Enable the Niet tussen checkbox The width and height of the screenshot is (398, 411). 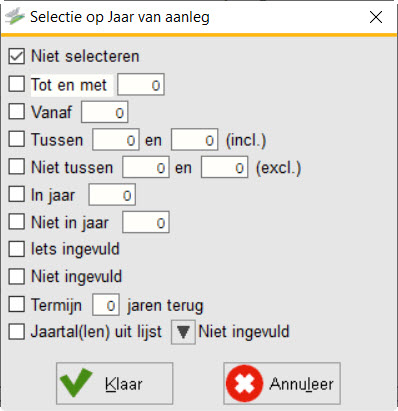coord(17,166)
